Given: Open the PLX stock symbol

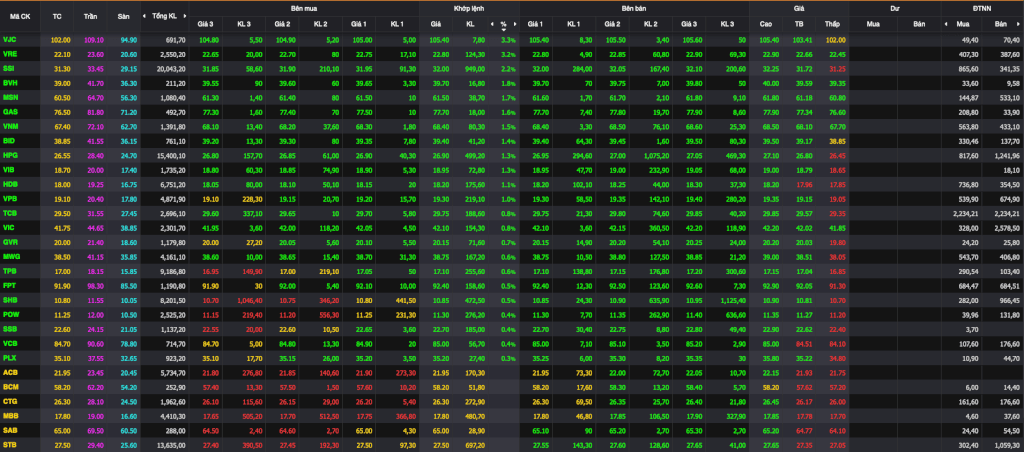Looking at the screenshot, I should pos(10,357).
